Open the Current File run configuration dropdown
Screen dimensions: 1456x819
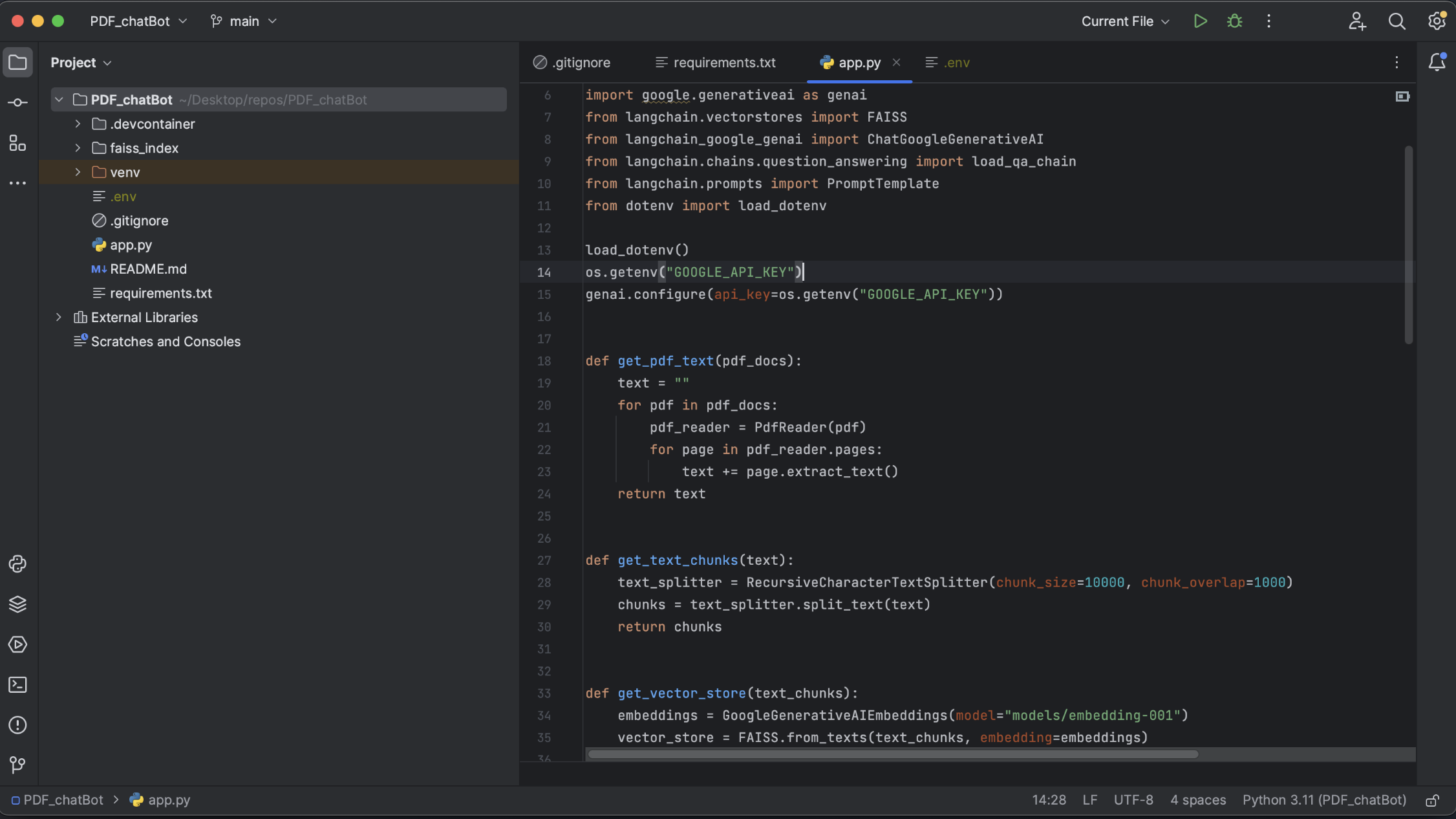[x=1126, y=21]
